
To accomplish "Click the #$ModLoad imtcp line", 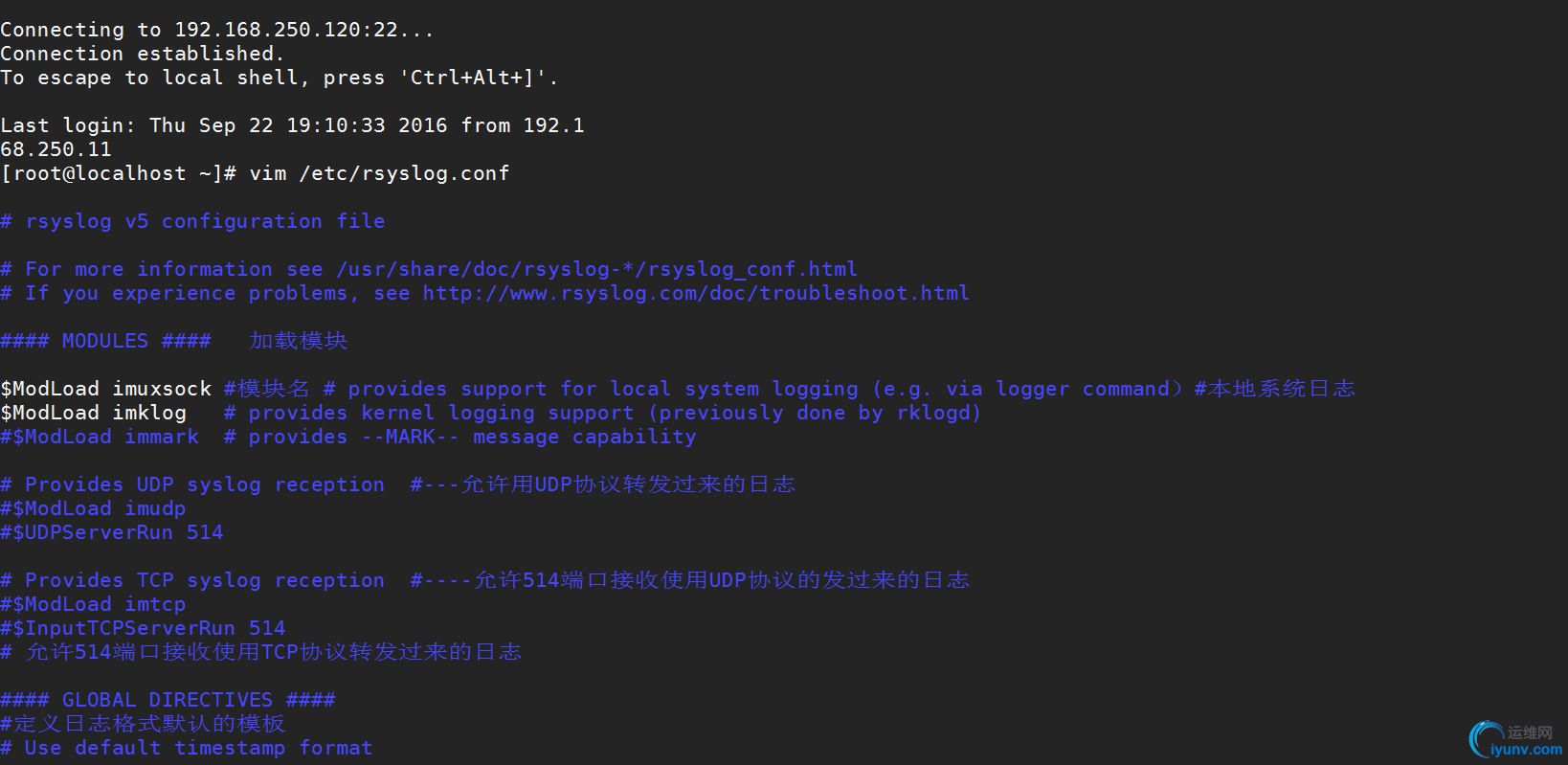I will point(93,604).
